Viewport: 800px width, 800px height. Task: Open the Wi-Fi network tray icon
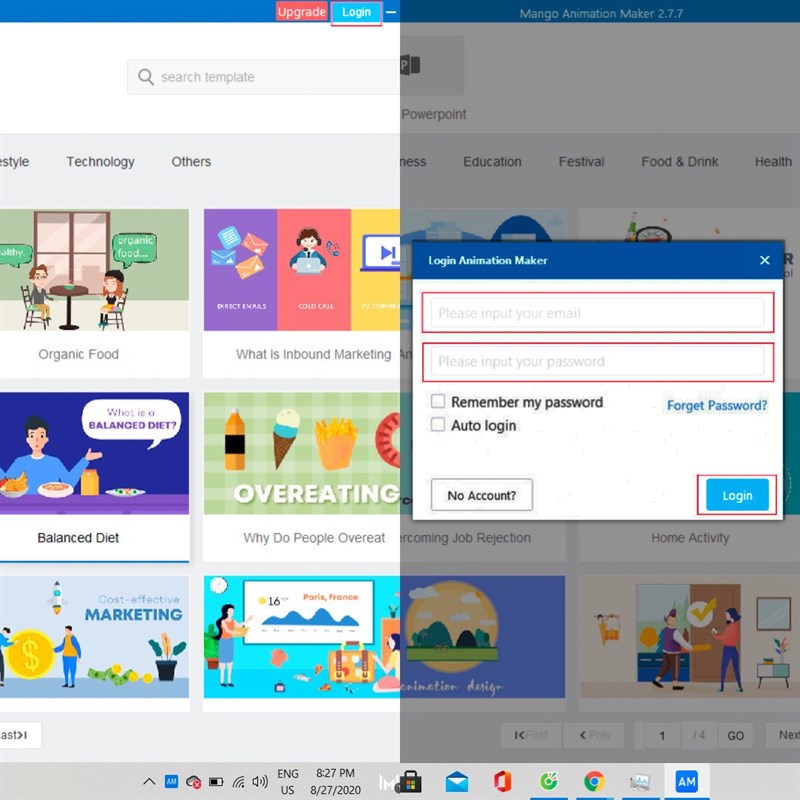click(x=238, y=782)
